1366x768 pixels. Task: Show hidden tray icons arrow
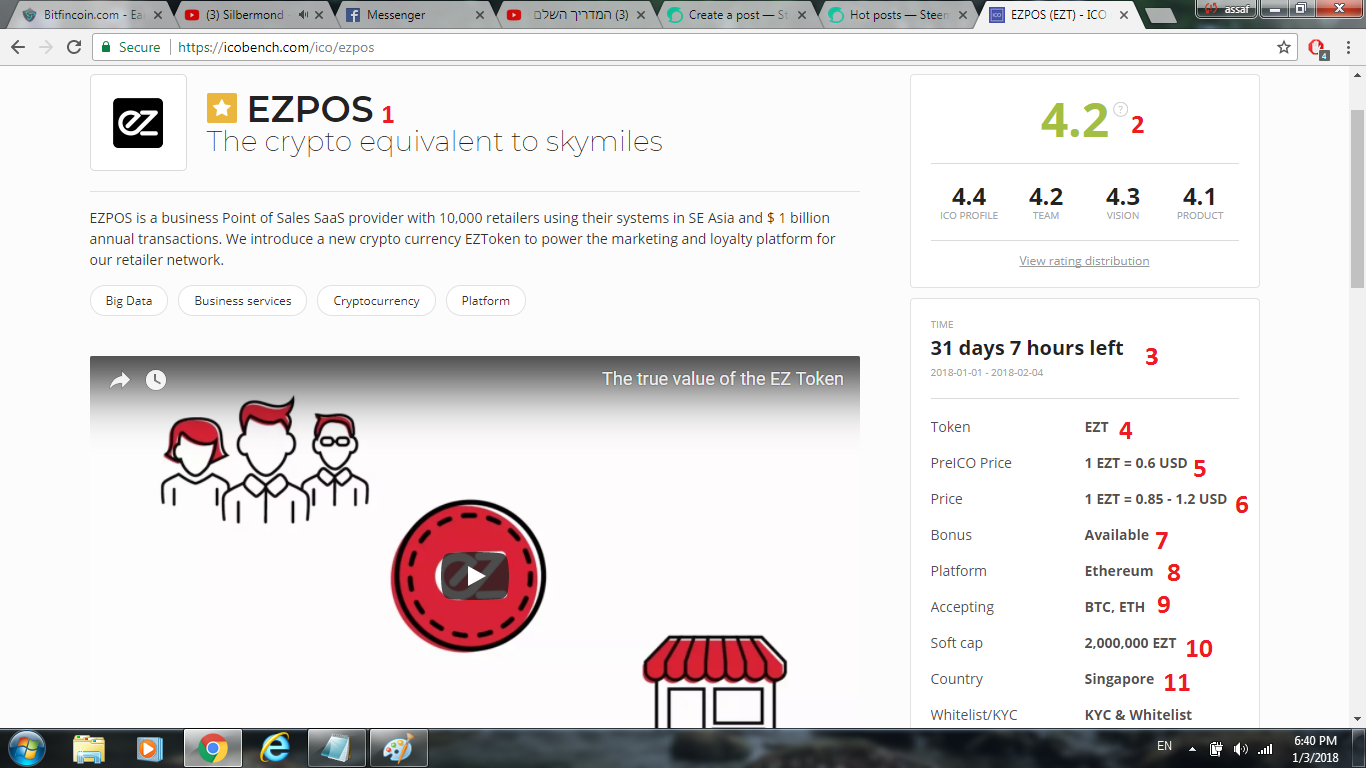coord(1192,749)
